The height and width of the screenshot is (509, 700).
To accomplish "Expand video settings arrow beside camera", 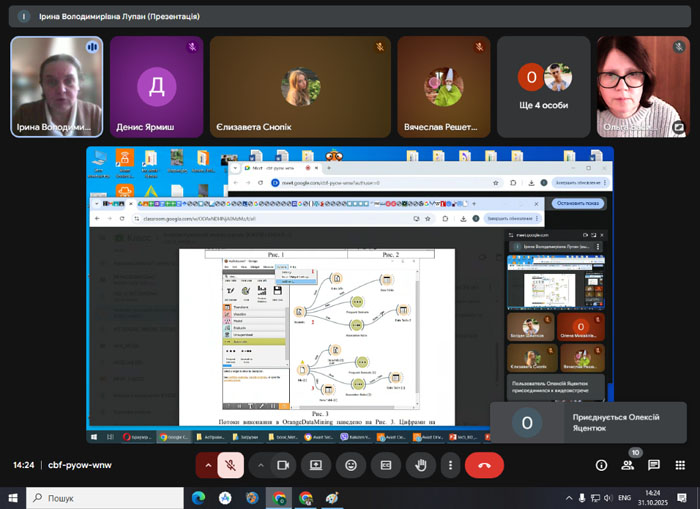I will tap(260, 465).
